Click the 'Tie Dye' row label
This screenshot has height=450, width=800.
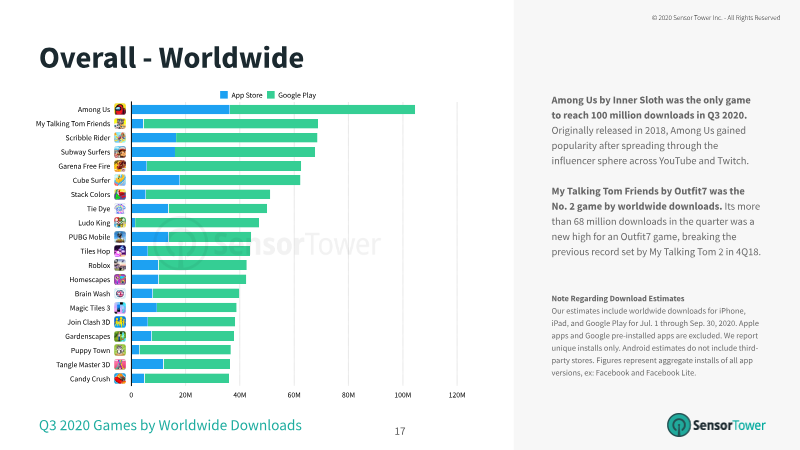98,209
